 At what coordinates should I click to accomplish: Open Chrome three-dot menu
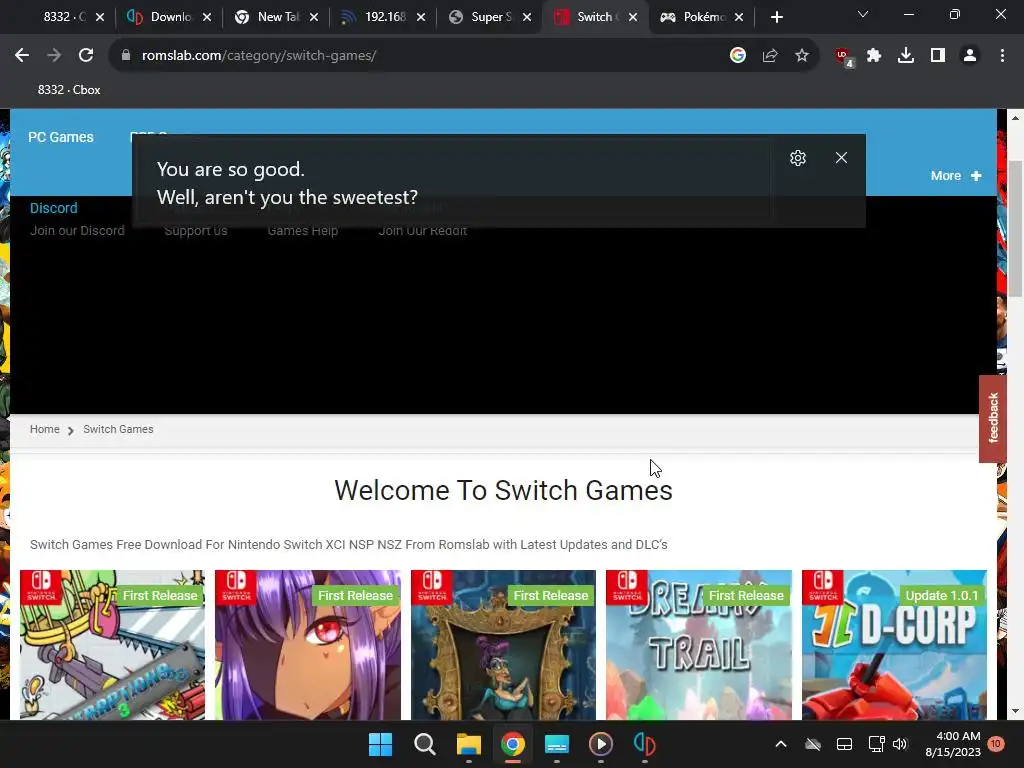(x=1002, y=56)
